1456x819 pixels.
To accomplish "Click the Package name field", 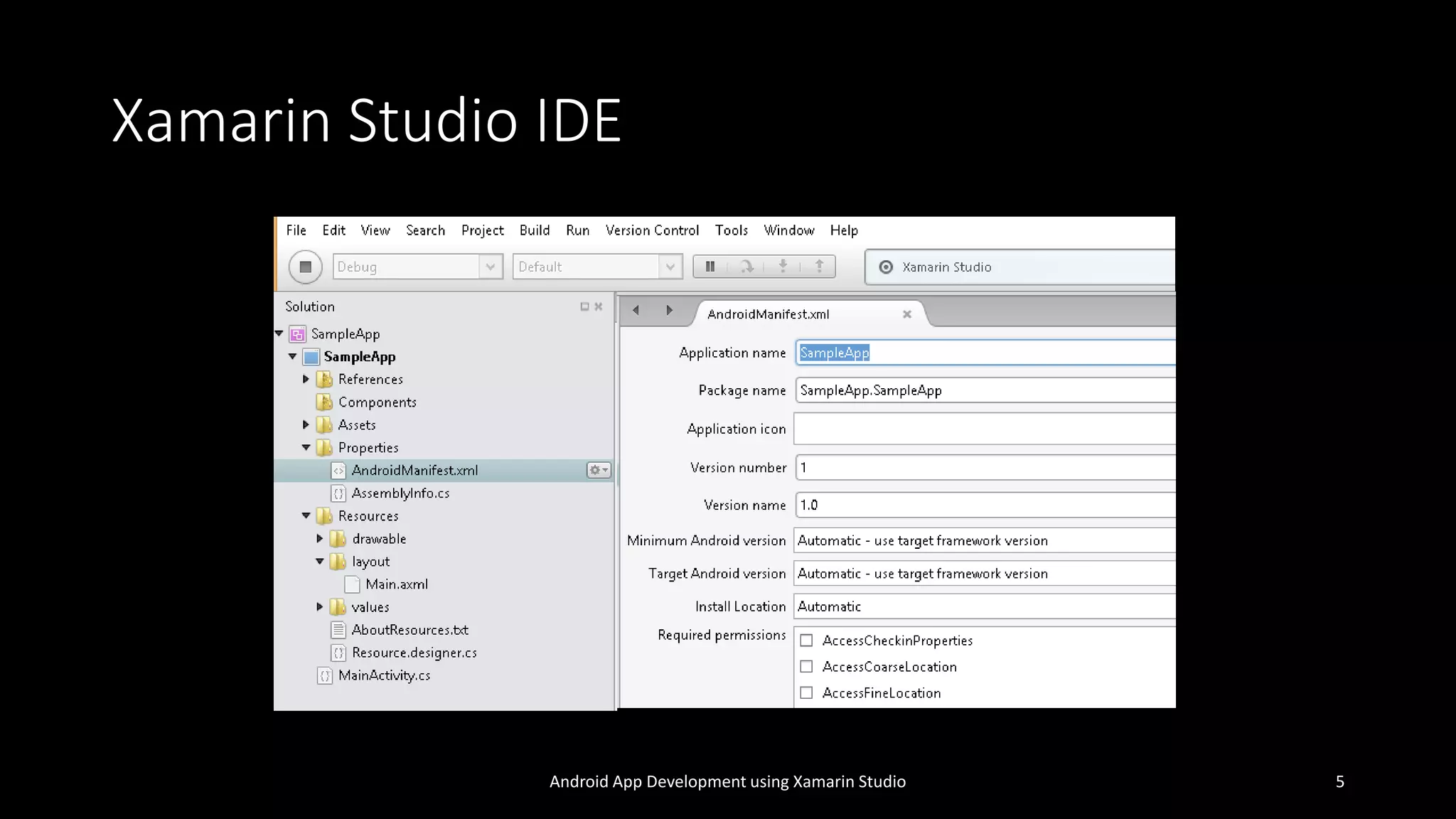I will (x=985, y=390).
